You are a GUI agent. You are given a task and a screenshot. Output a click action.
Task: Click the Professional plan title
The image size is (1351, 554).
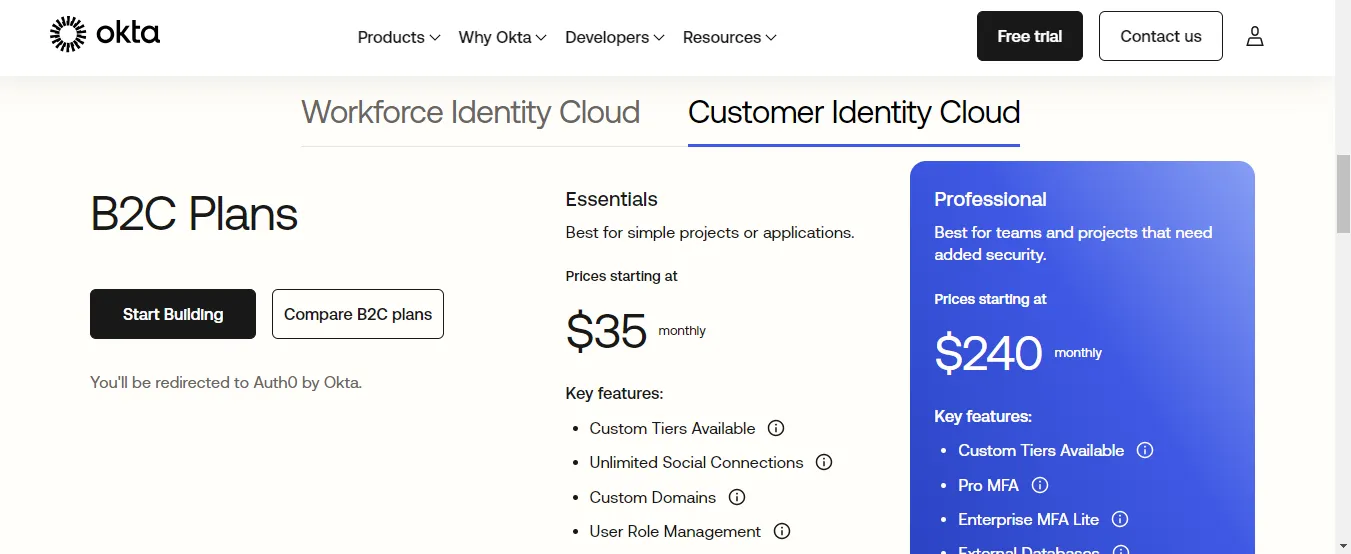[990, 199]
